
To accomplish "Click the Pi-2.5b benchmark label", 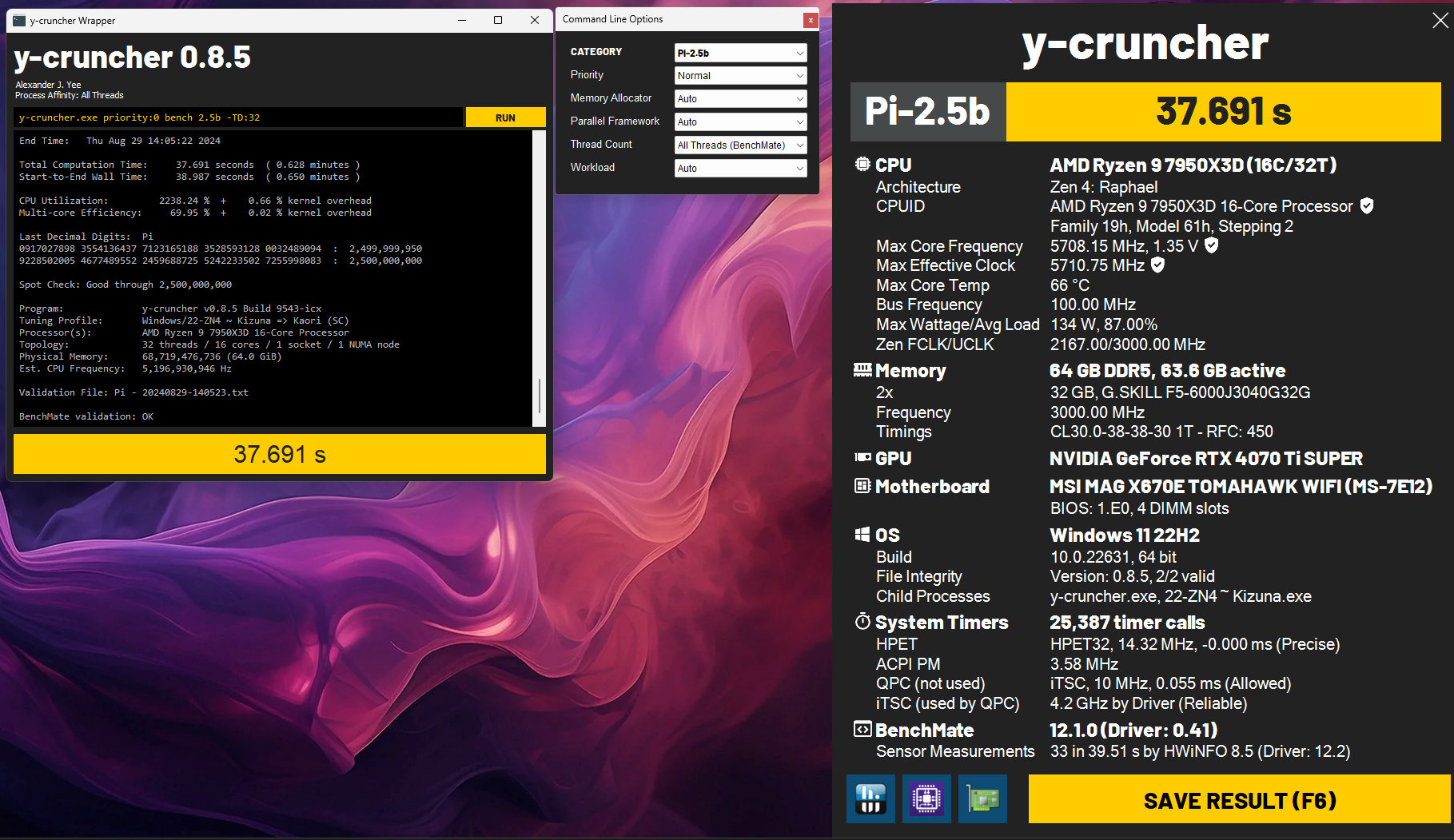I will pos(928,112).
